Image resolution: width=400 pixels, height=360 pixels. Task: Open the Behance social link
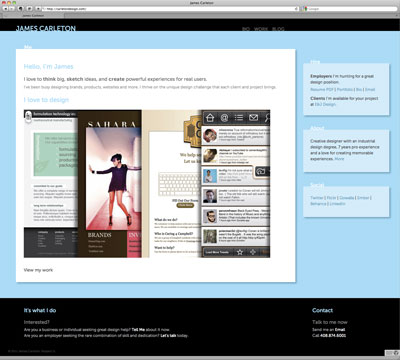pyautogui.click(x=318, y=204)
